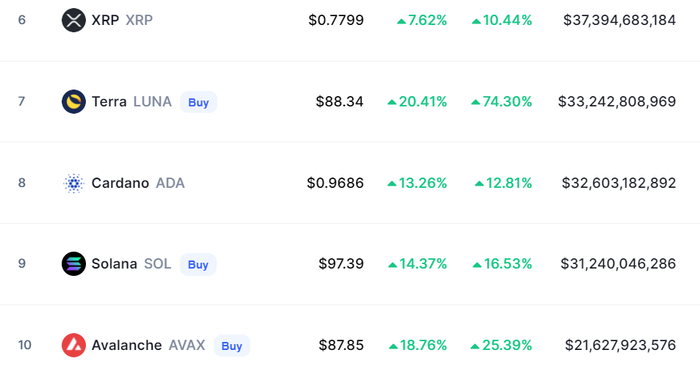Select Avalanche price $87.85
Image resolution: width=700 pixels, height=372 pixels.
pyautogui.click(x=341, y=345)
